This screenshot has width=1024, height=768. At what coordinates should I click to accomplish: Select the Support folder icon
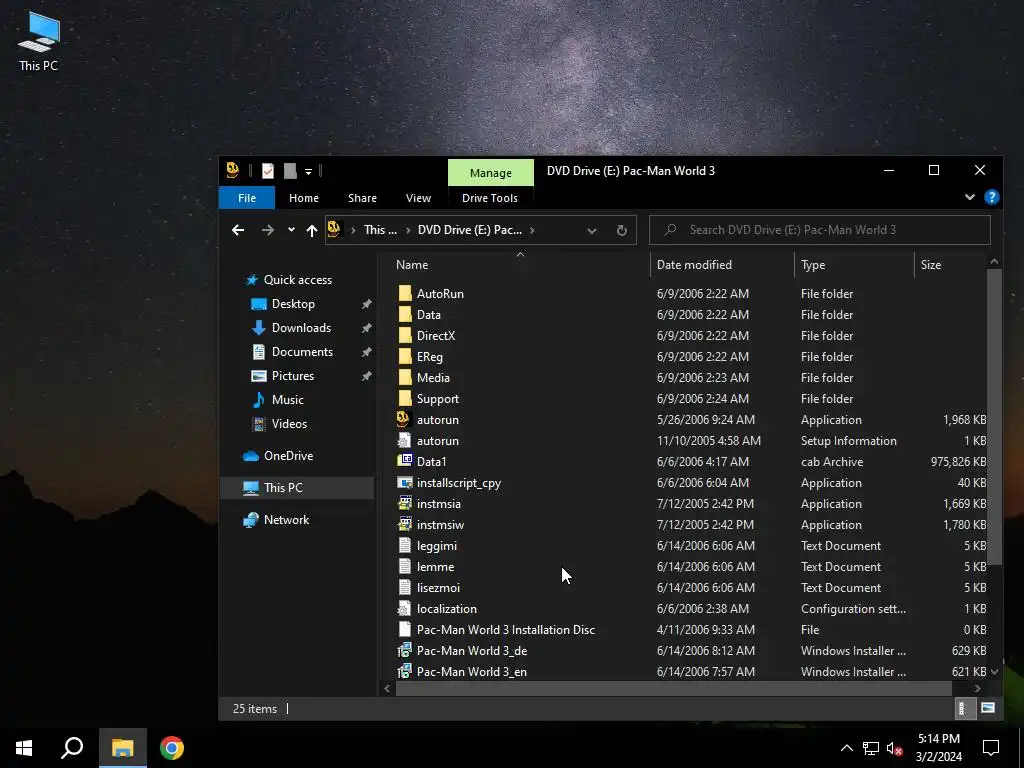405,398
